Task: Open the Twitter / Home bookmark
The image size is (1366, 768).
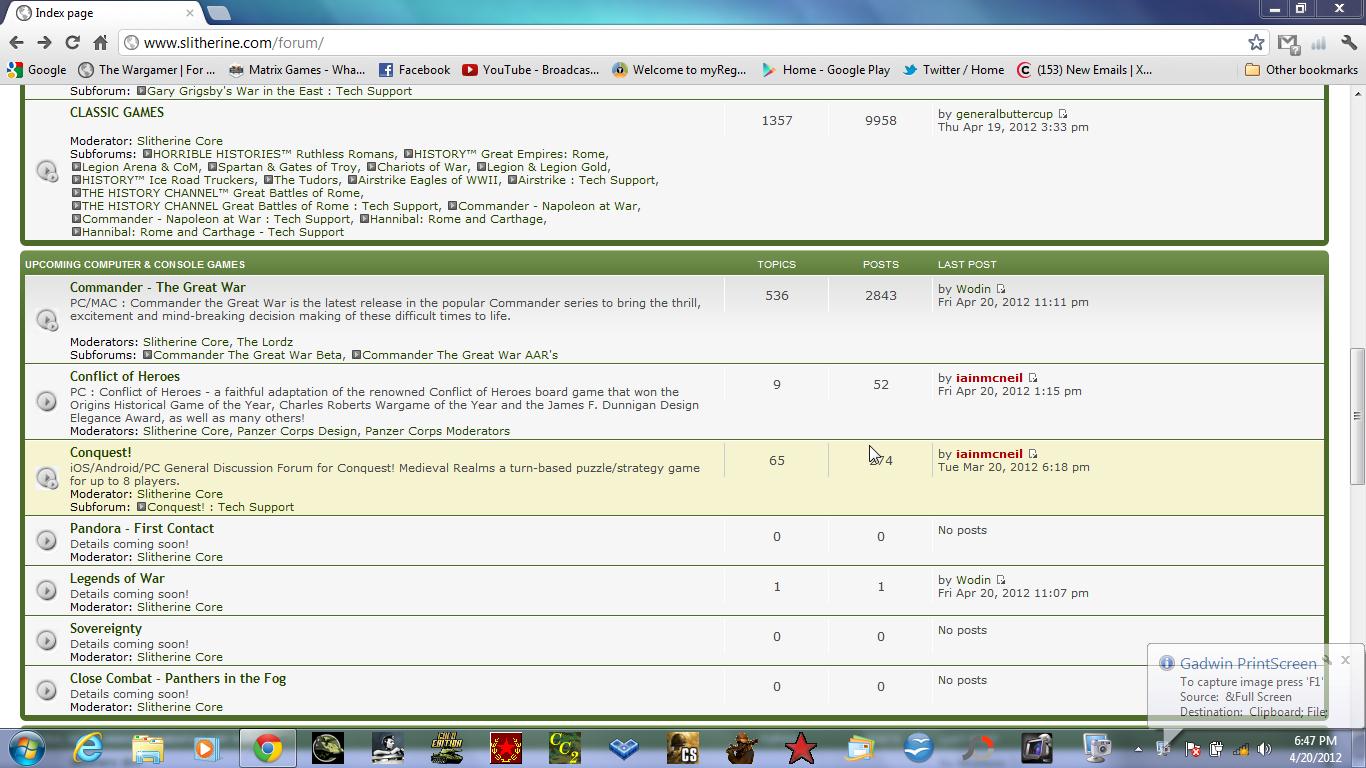Action: coord(954,70)
